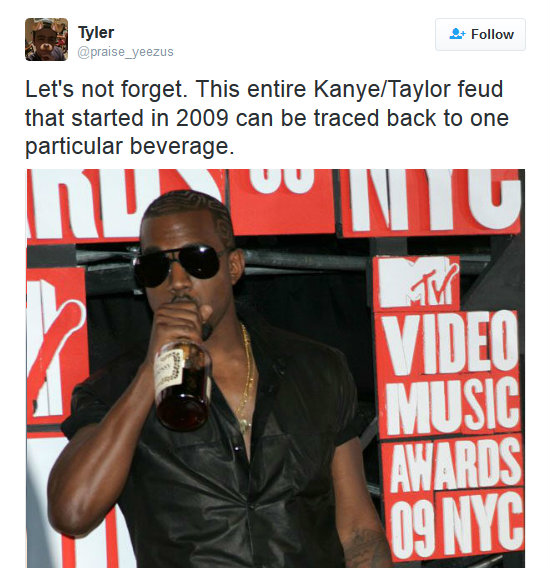Screen dimensions: 550x568
Task: Click the MTV logo on right sign
Action: (417, 282)
